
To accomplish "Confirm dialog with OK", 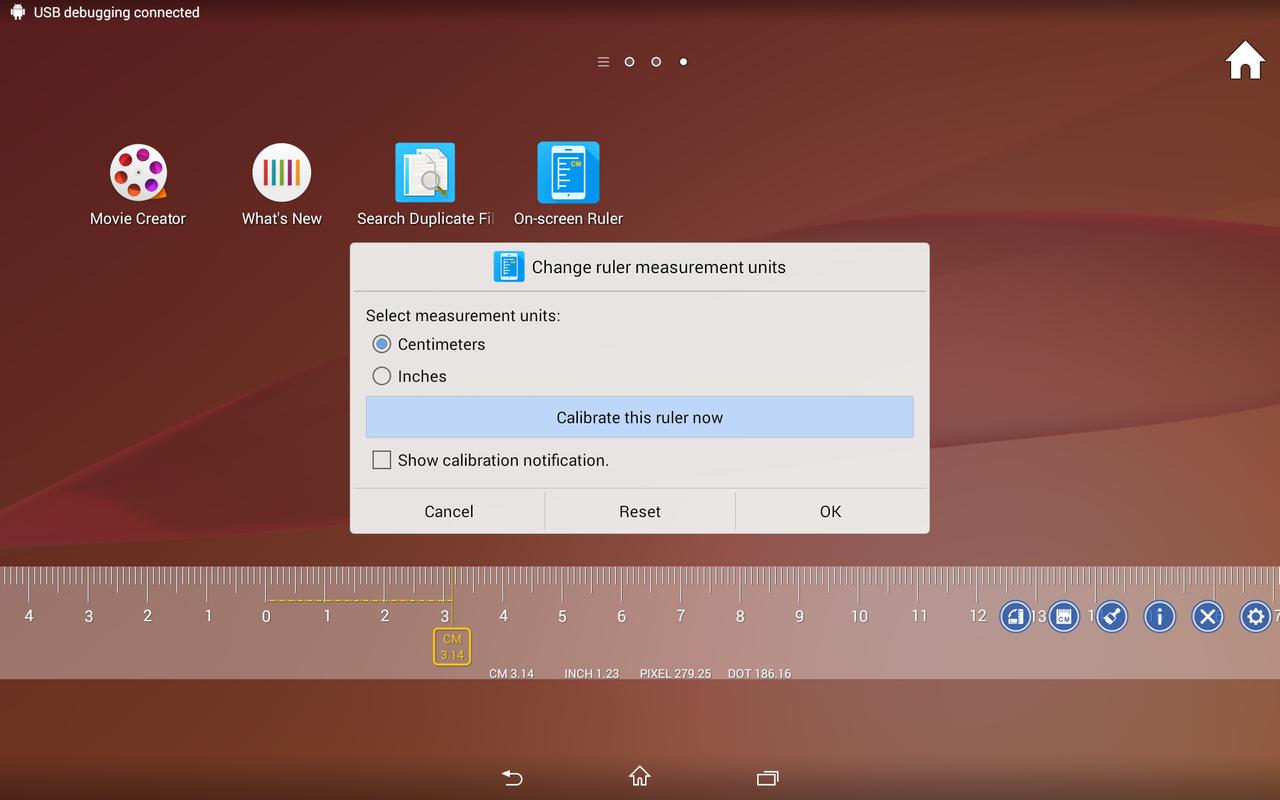I will 831,511.
